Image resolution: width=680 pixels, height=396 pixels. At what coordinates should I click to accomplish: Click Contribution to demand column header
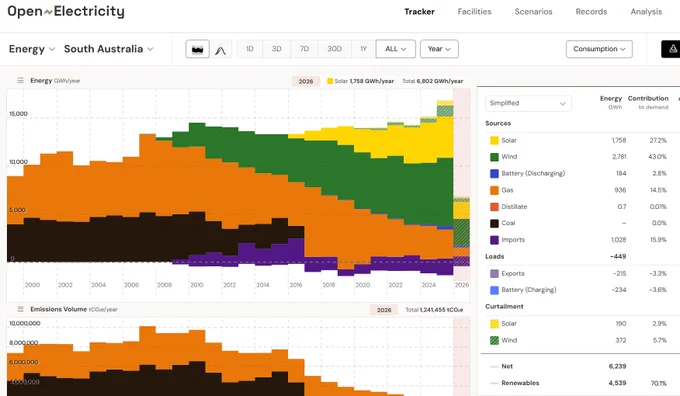point(648,102)
